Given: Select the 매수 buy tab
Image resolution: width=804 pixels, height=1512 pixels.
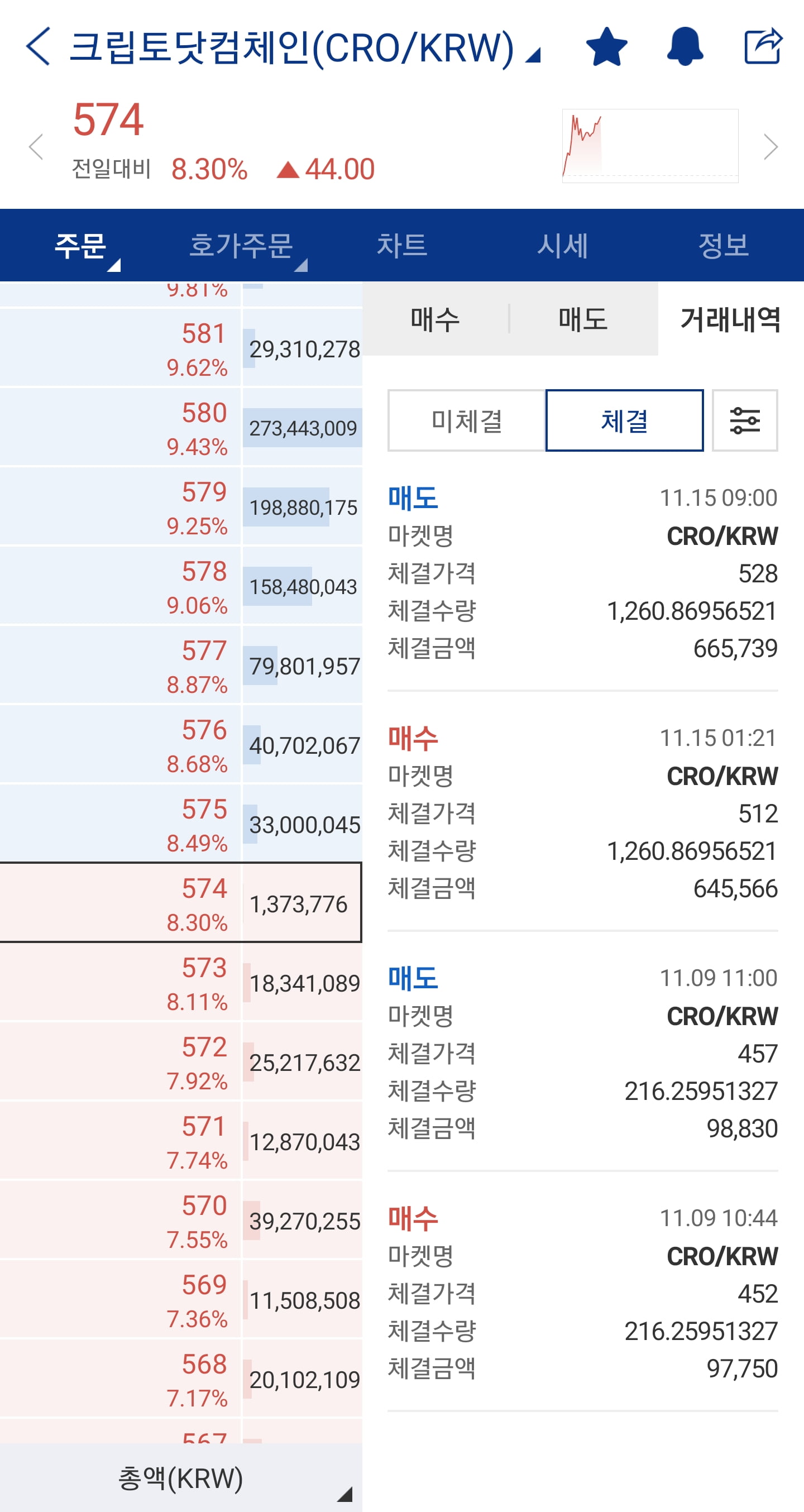Looking at the screenshot, I should tap(435, 319).
